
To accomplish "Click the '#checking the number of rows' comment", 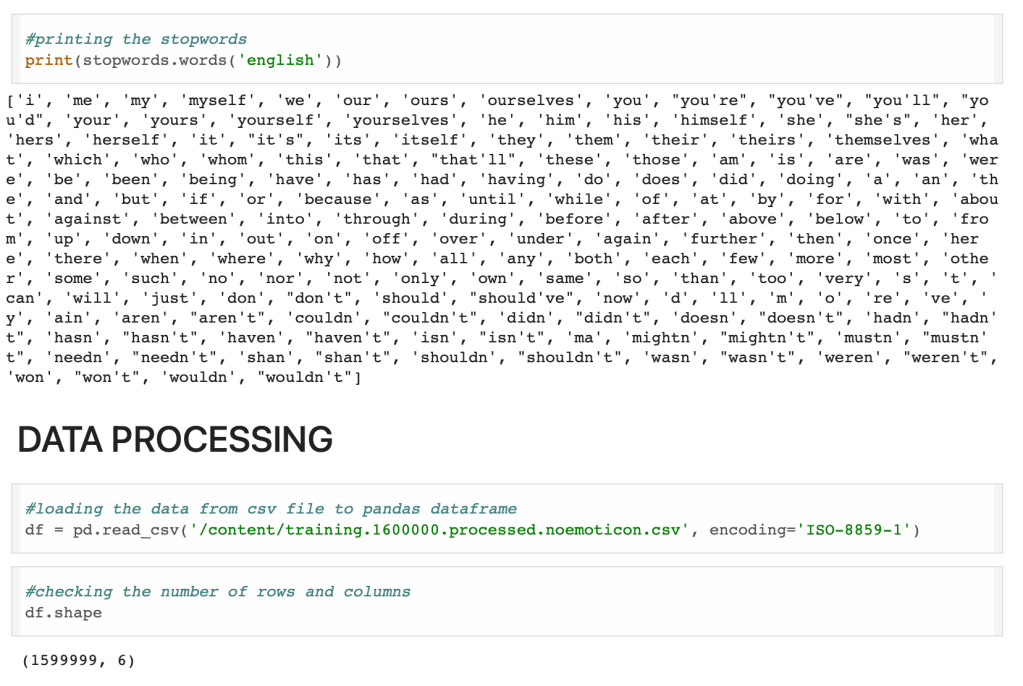I will [x=218, y=591].
